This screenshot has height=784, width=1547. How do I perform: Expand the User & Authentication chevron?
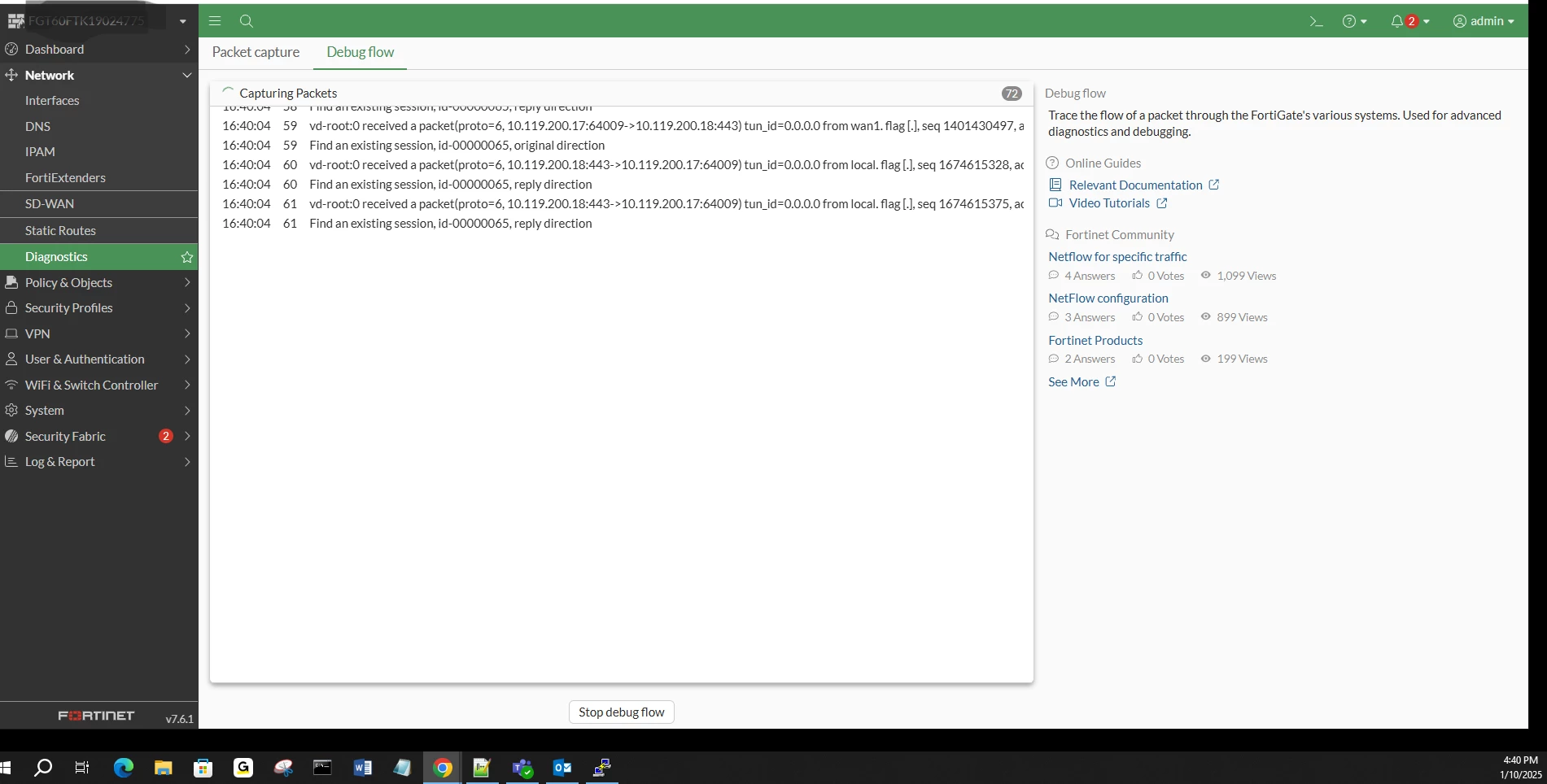pyautogui.click(x=187, y=359)
